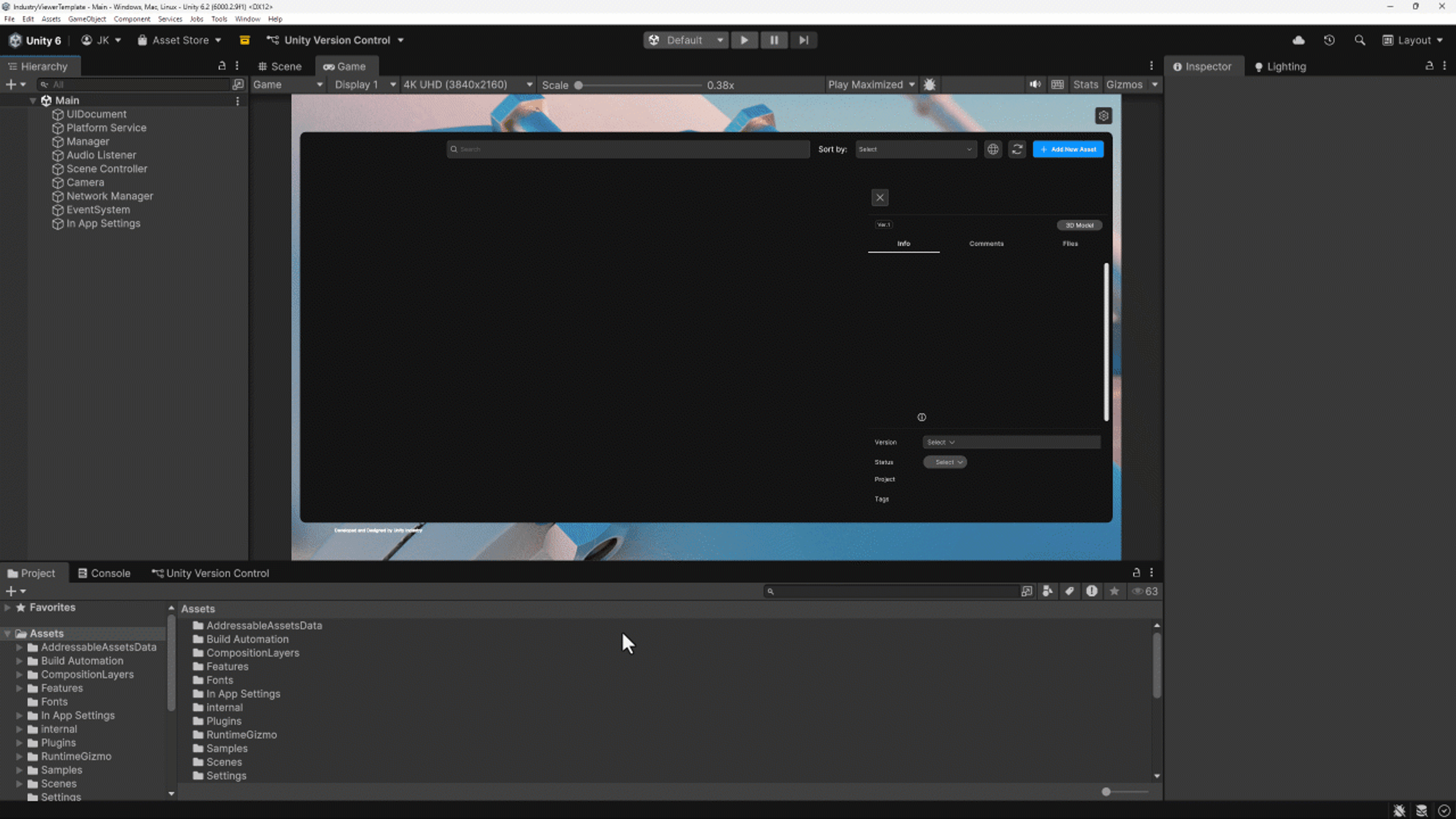Open the Unity Cloud icon
1456x819 pixels.
(1298, 40)
